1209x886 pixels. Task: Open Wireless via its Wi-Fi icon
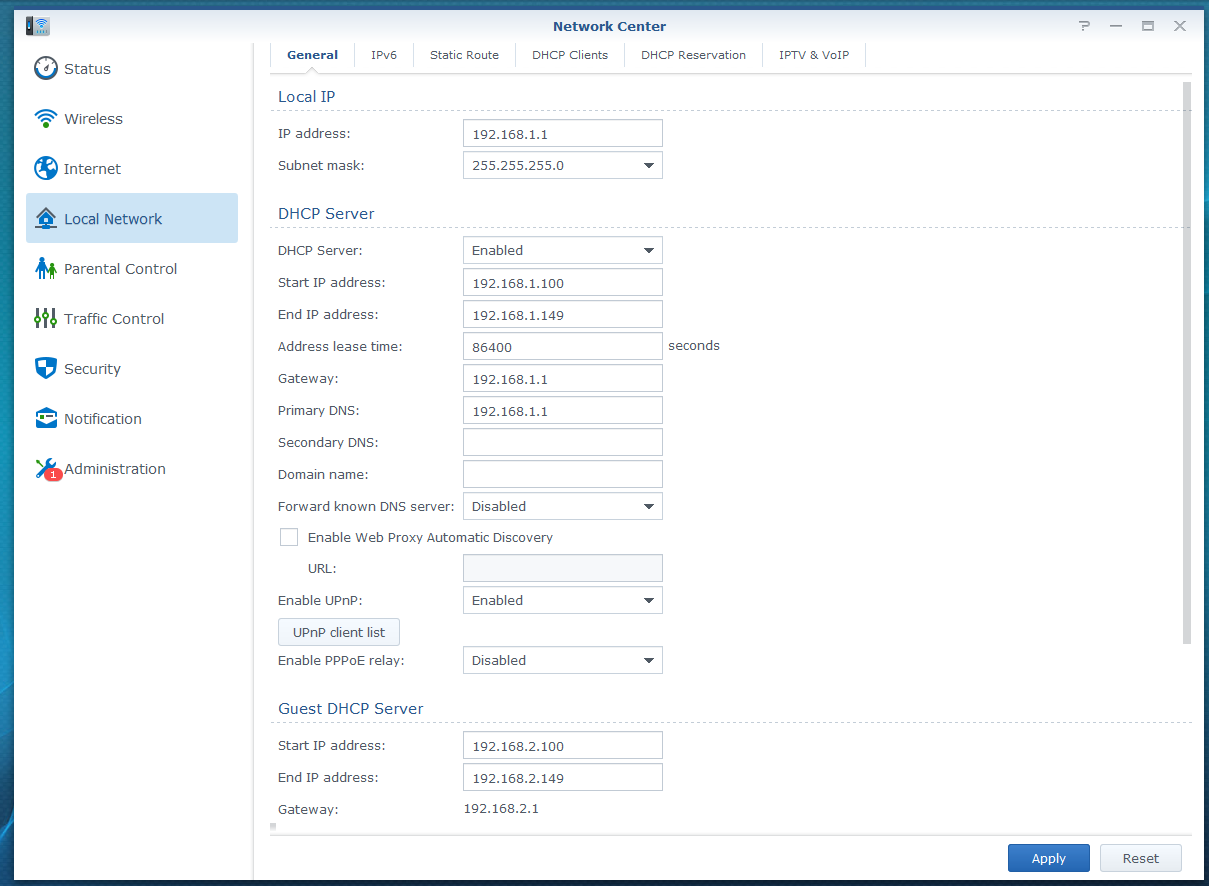click(x=46, y=119)
